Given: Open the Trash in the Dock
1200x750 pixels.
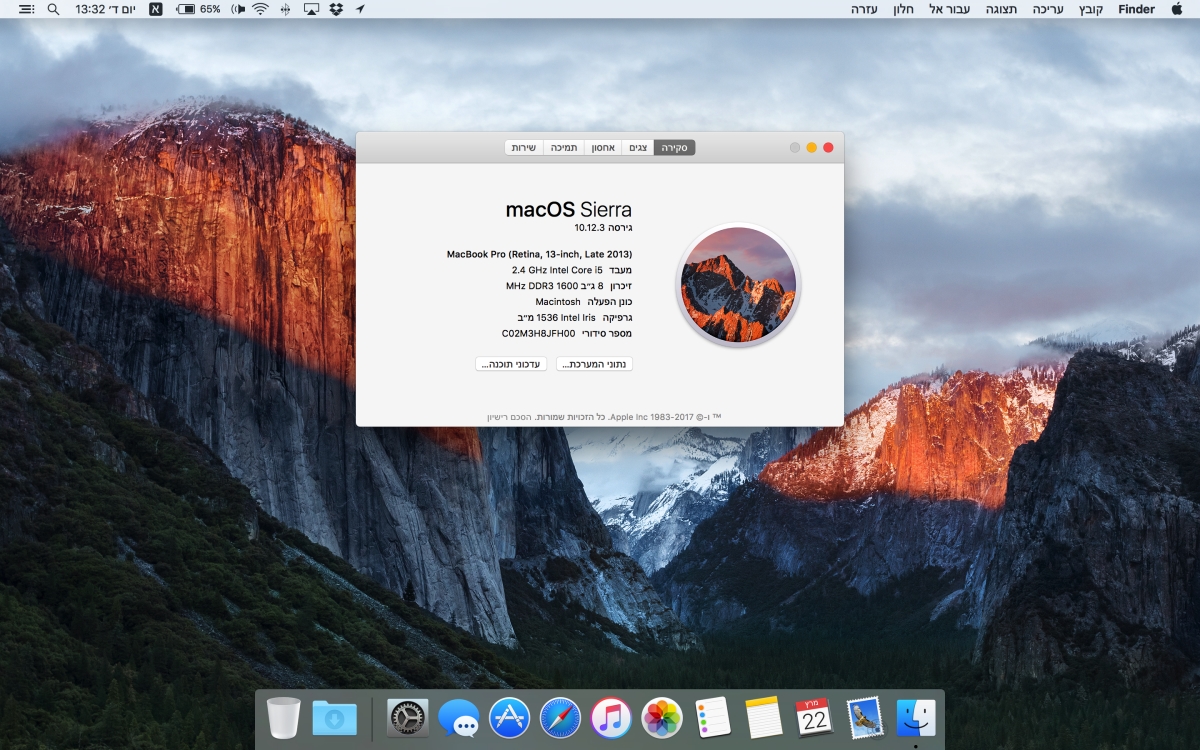Looking at the screenshot, I should (x=284, y=718).
